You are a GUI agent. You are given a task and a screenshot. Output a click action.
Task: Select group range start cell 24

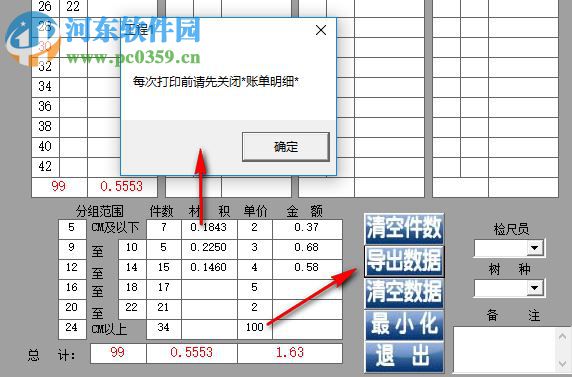point(72,329)
